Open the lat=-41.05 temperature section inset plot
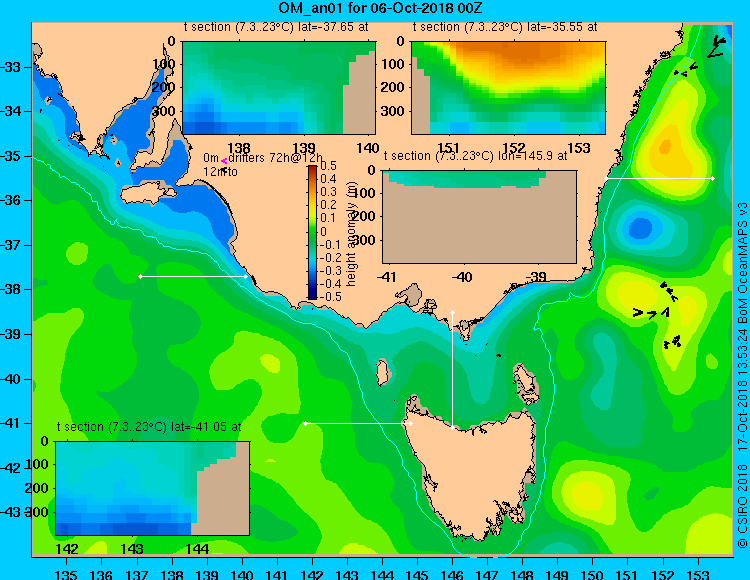The height and width of the screenshot is (580, 750). (153, 488)
